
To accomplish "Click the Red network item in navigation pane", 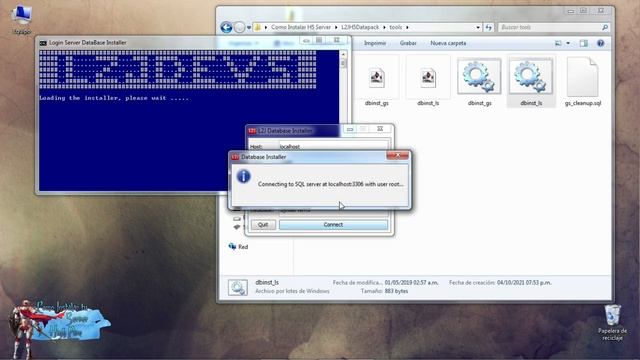I will [x=239, y=247].
